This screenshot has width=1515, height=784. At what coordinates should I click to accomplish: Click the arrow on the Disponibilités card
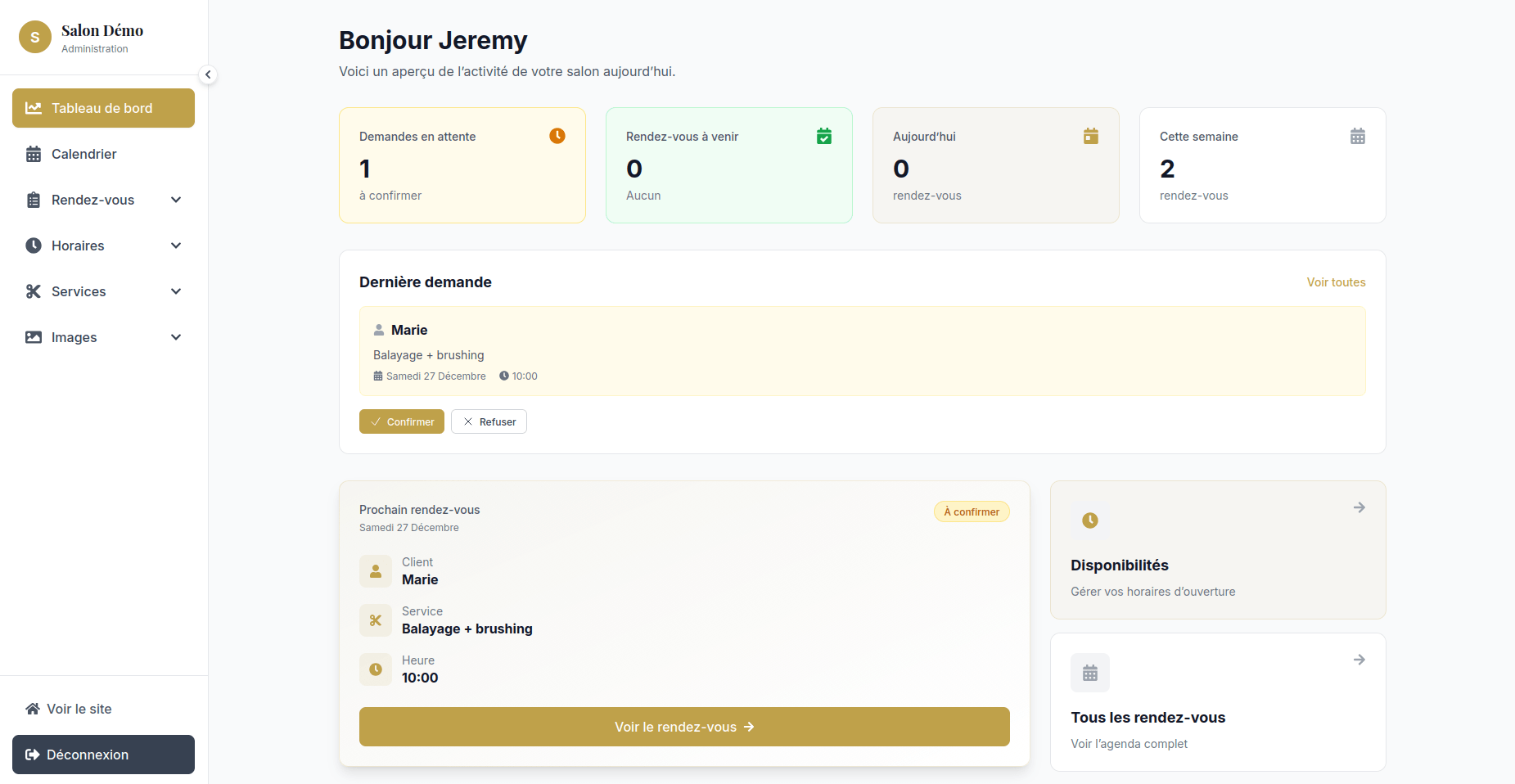(x=1359, y=507)
